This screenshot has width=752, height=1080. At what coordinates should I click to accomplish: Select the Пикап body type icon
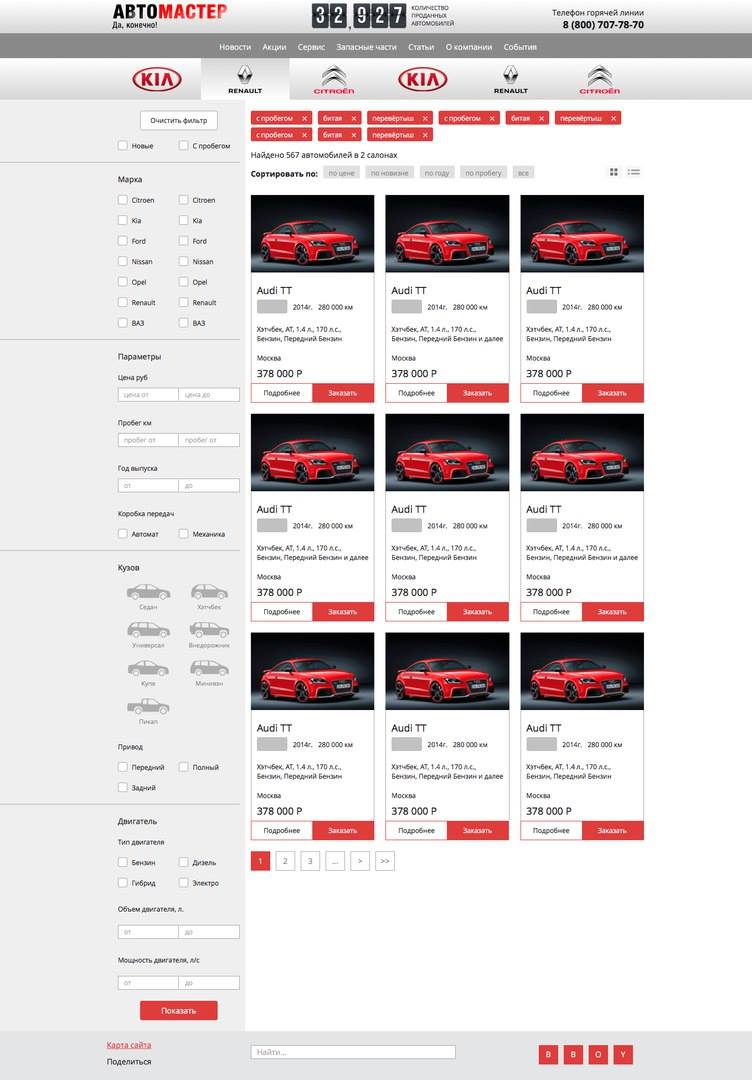tap(148, 706)
